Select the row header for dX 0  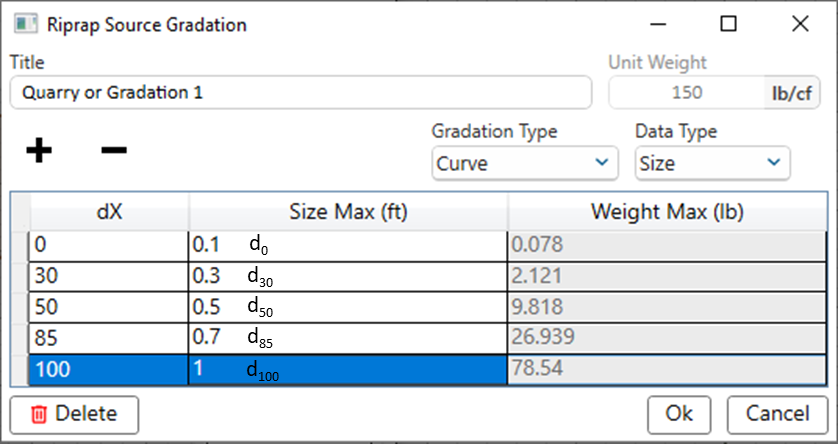pos(19,244)
